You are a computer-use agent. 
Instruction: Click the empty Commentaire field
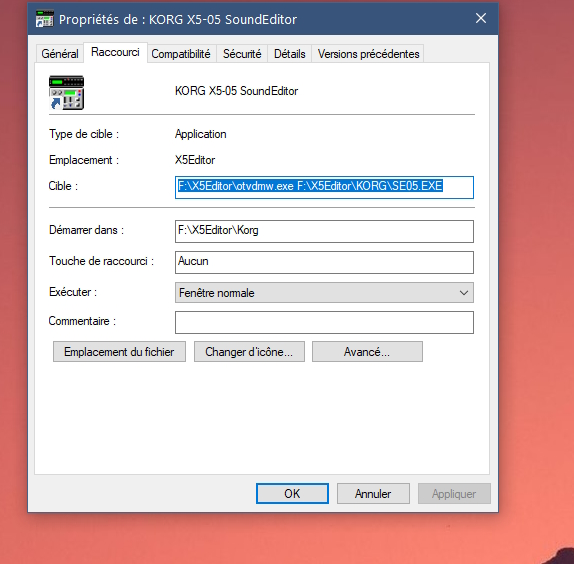tap(324, 322)
